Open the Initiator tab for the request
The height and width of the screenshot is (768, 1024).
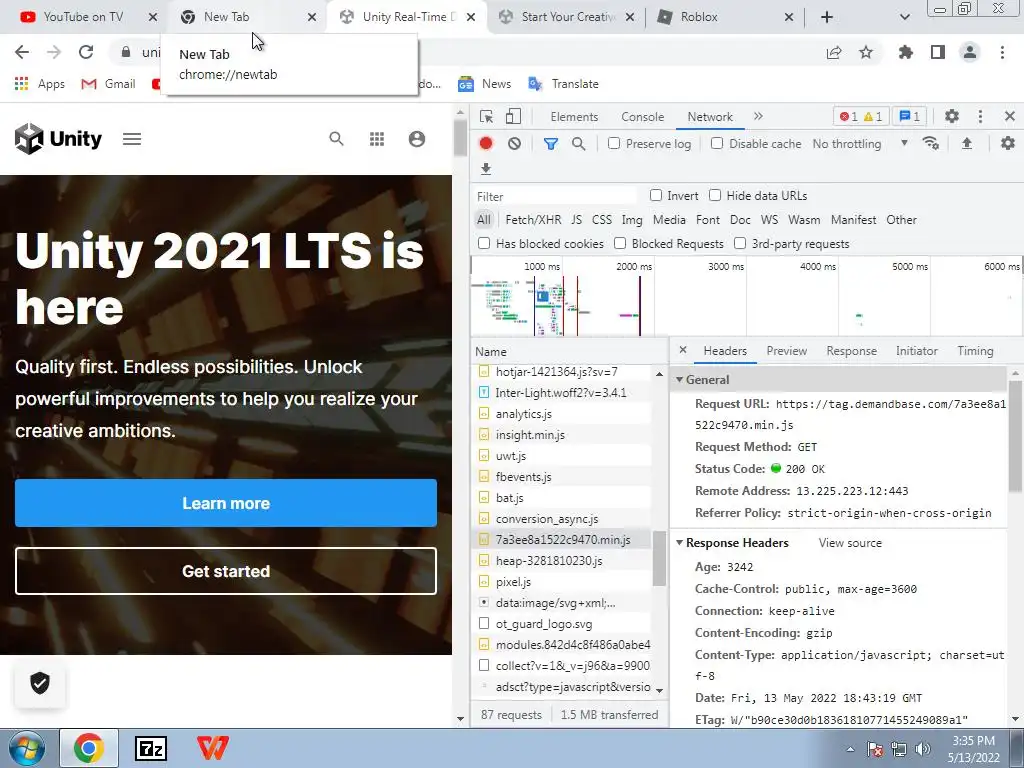(916, 351)
